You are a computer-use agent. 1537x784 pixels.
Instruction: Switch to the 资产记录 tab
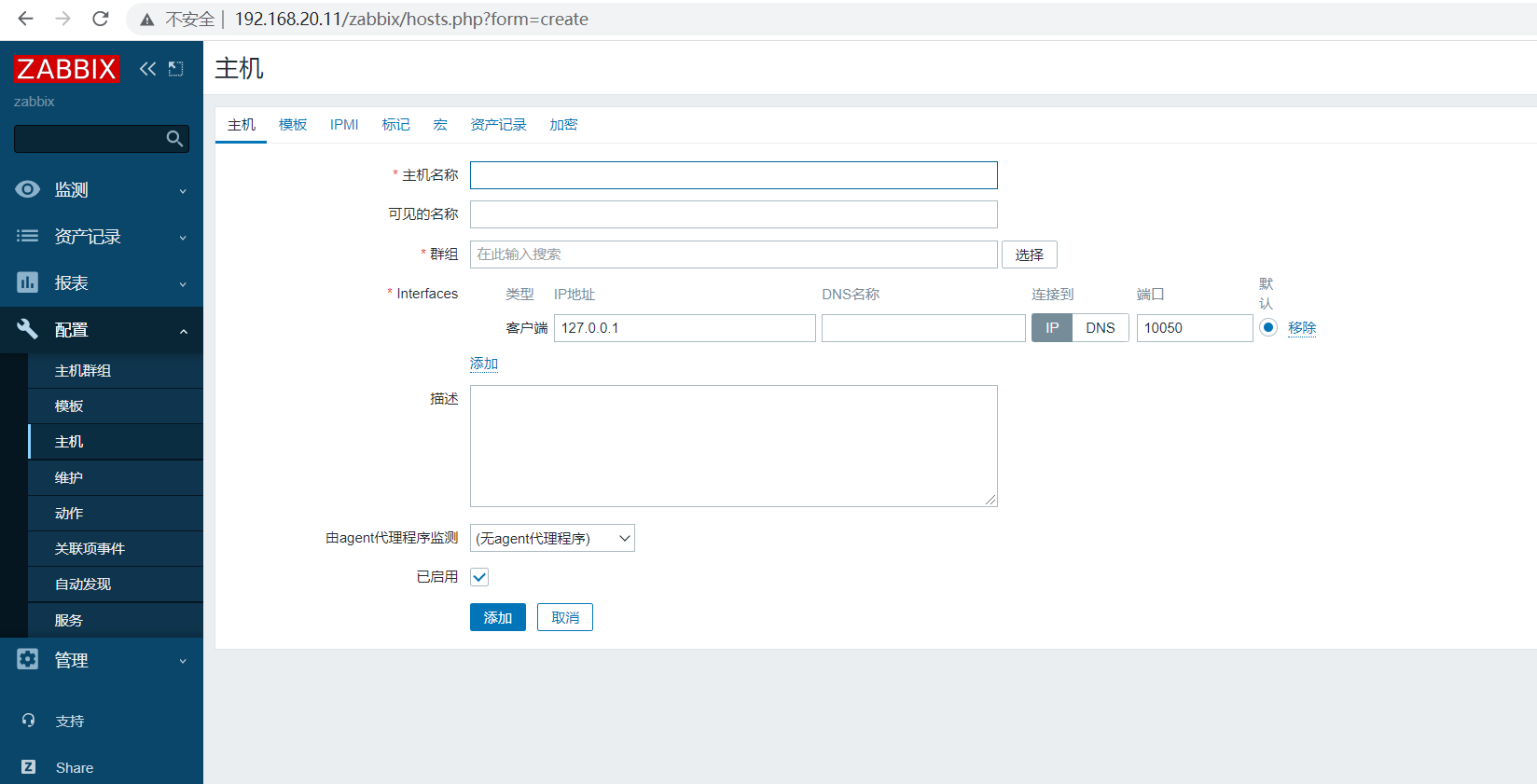(x=498, y=125)
